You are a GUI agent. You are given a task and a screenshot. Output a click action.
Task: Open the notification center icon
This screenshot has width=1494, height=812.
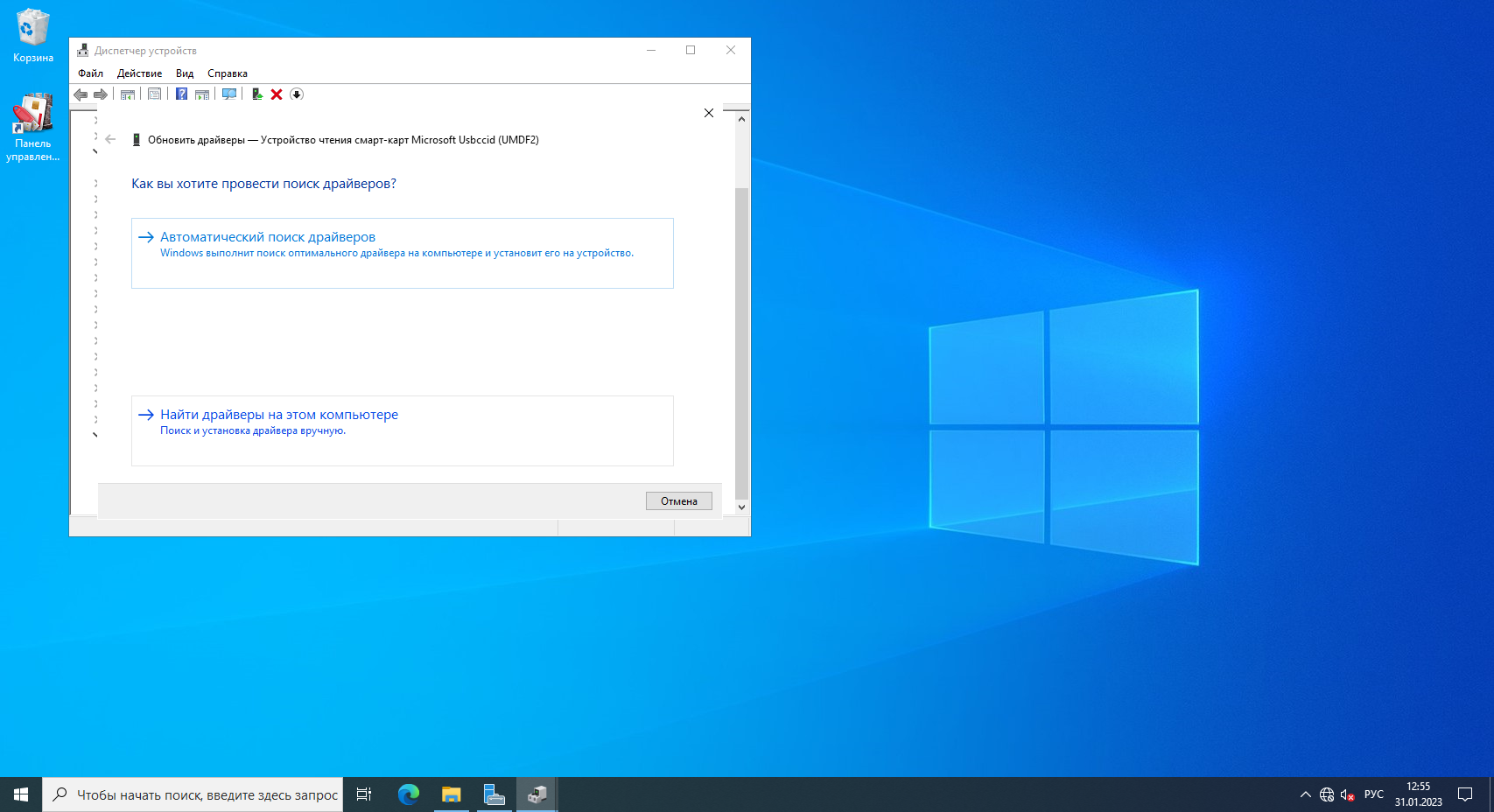pyautogui.click(x=1465, y=794)
